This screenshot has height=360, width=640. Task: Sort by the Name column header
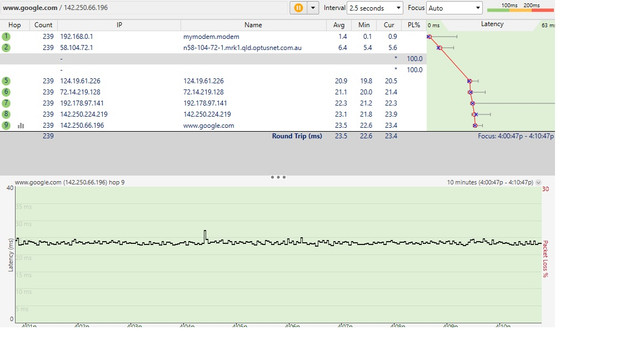(x=253, y=25)
